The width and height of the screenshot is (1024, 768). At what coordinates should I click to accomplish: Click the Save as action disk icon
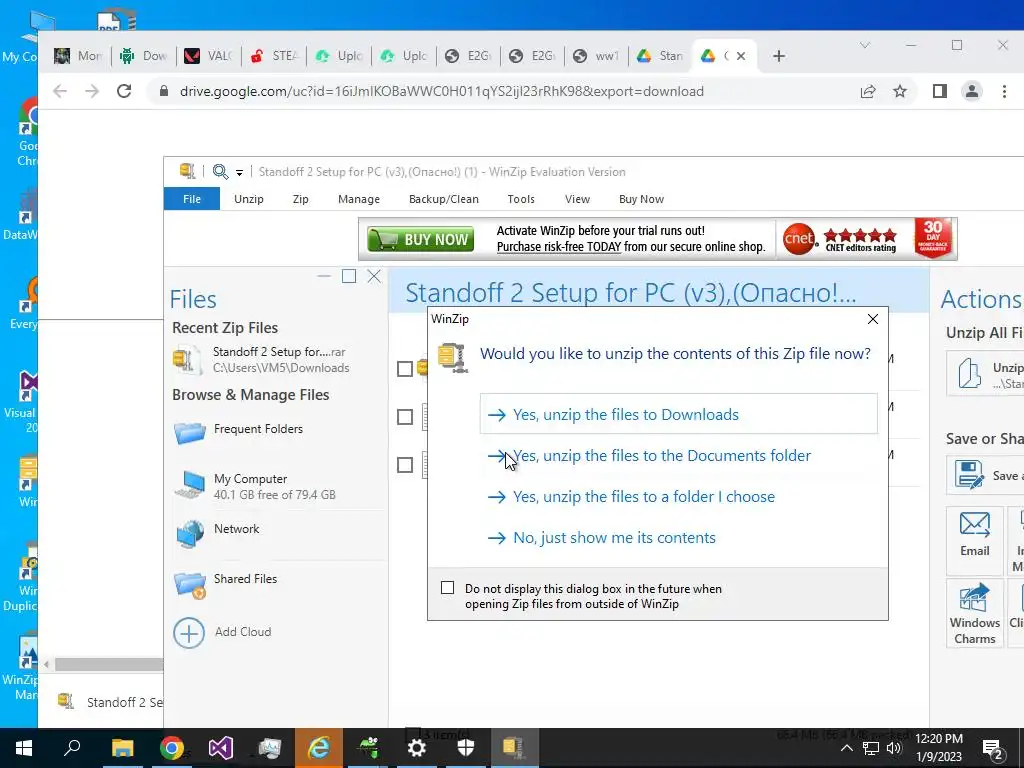pos(969,475)
